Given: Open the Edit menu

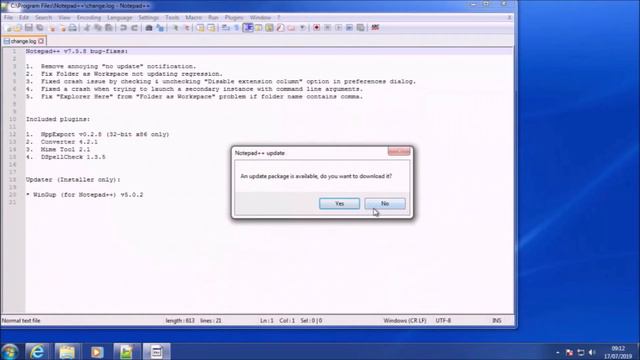Looking at the screenshot, I should 24,18.
